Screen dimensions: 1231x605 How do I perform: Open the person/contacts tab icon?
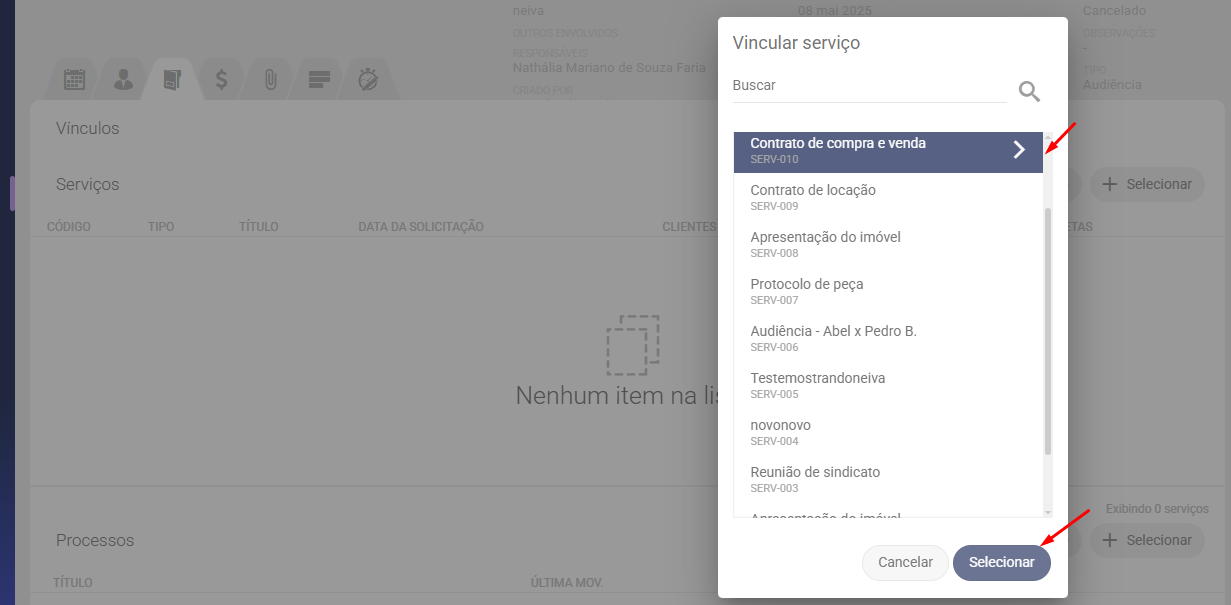point(124,80)
